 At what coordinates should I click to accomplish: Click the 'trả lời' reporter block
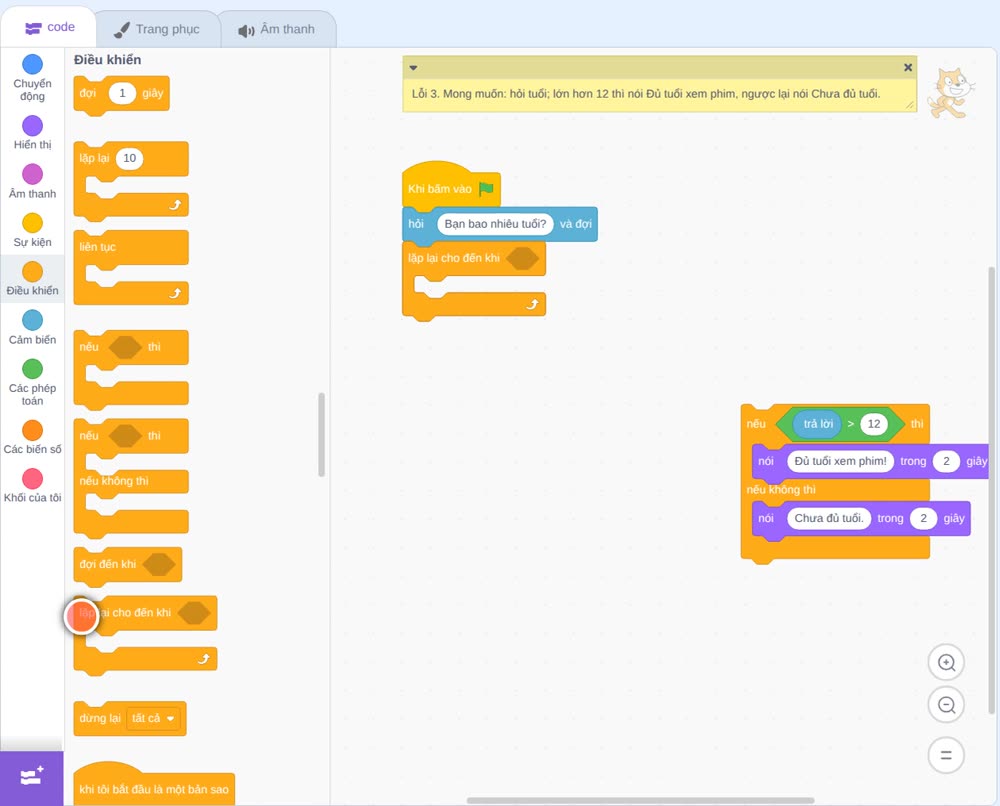coord(818,424)
